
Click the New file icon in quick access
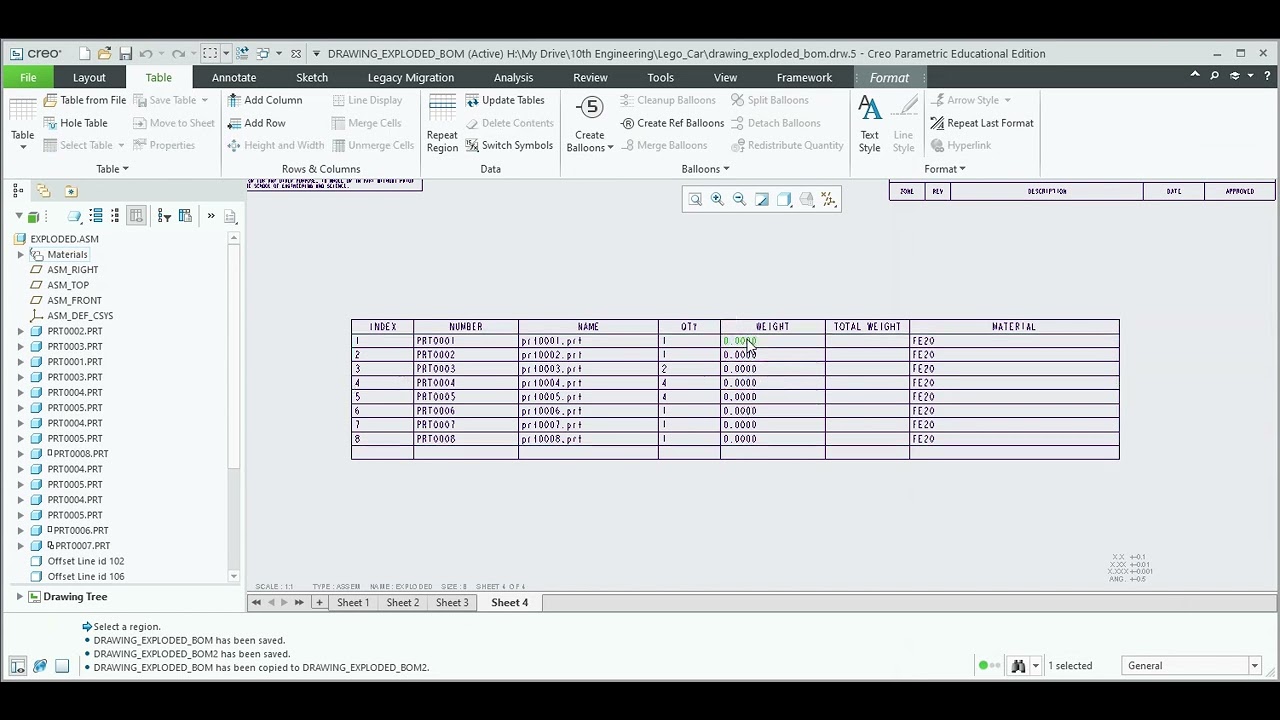pos(84,53)
